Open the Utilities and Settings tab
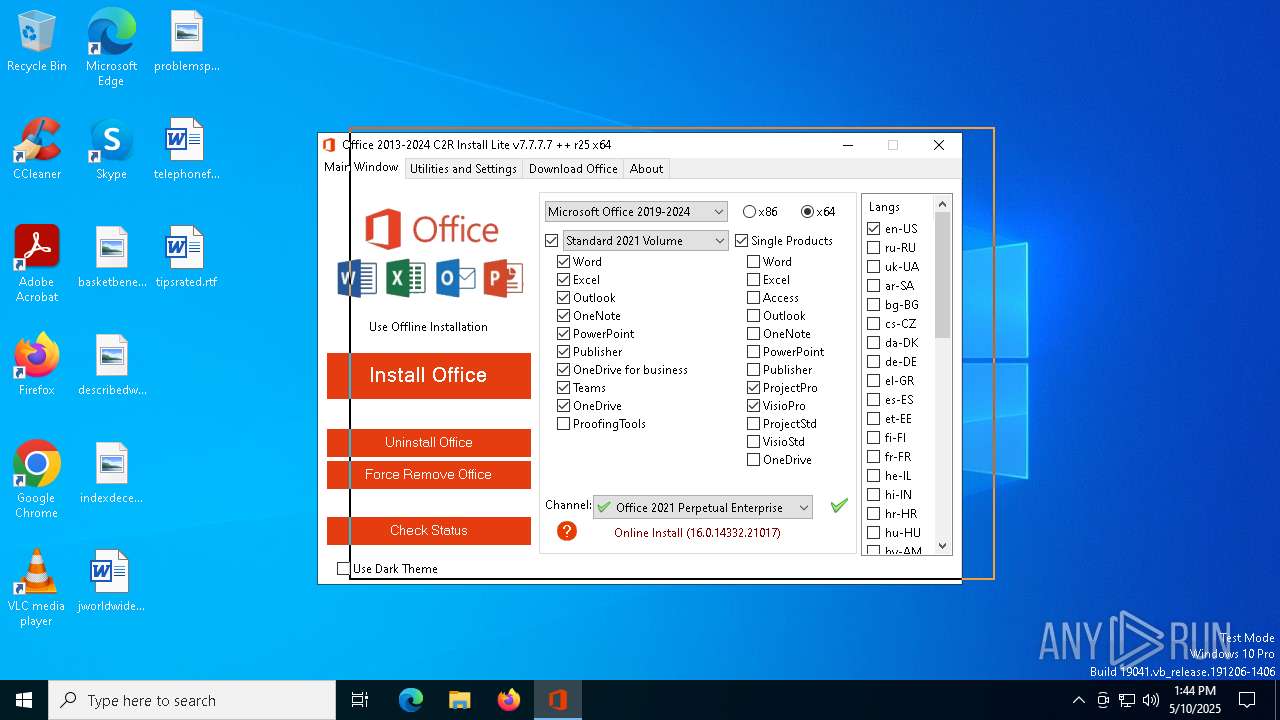Image resolution: width=1280 pixels, height=720 pixels. 463,169
